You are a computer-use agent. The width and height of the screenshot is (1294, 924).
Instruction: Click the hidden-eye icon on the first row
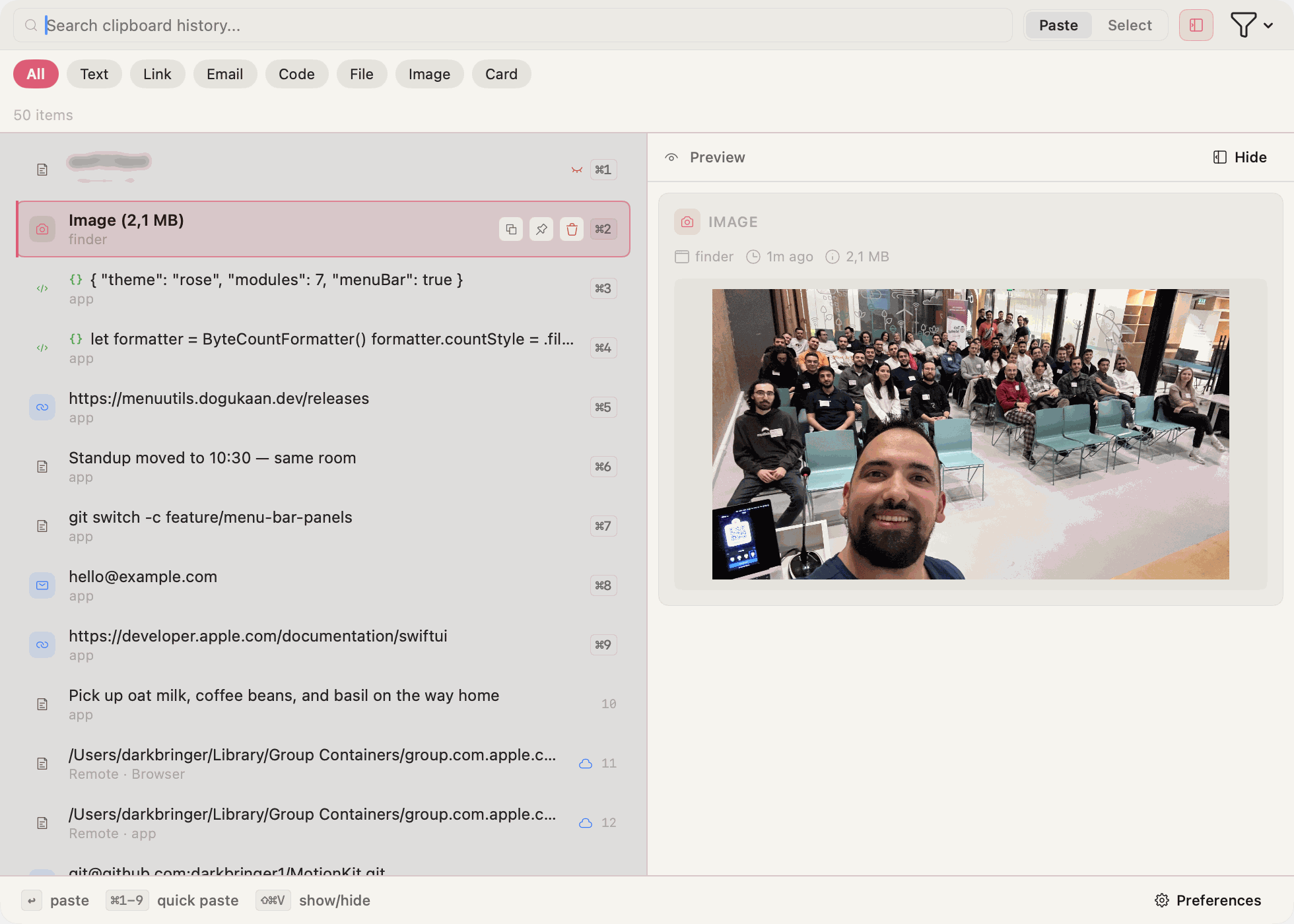pyautogui.click(x=577, y=170)
